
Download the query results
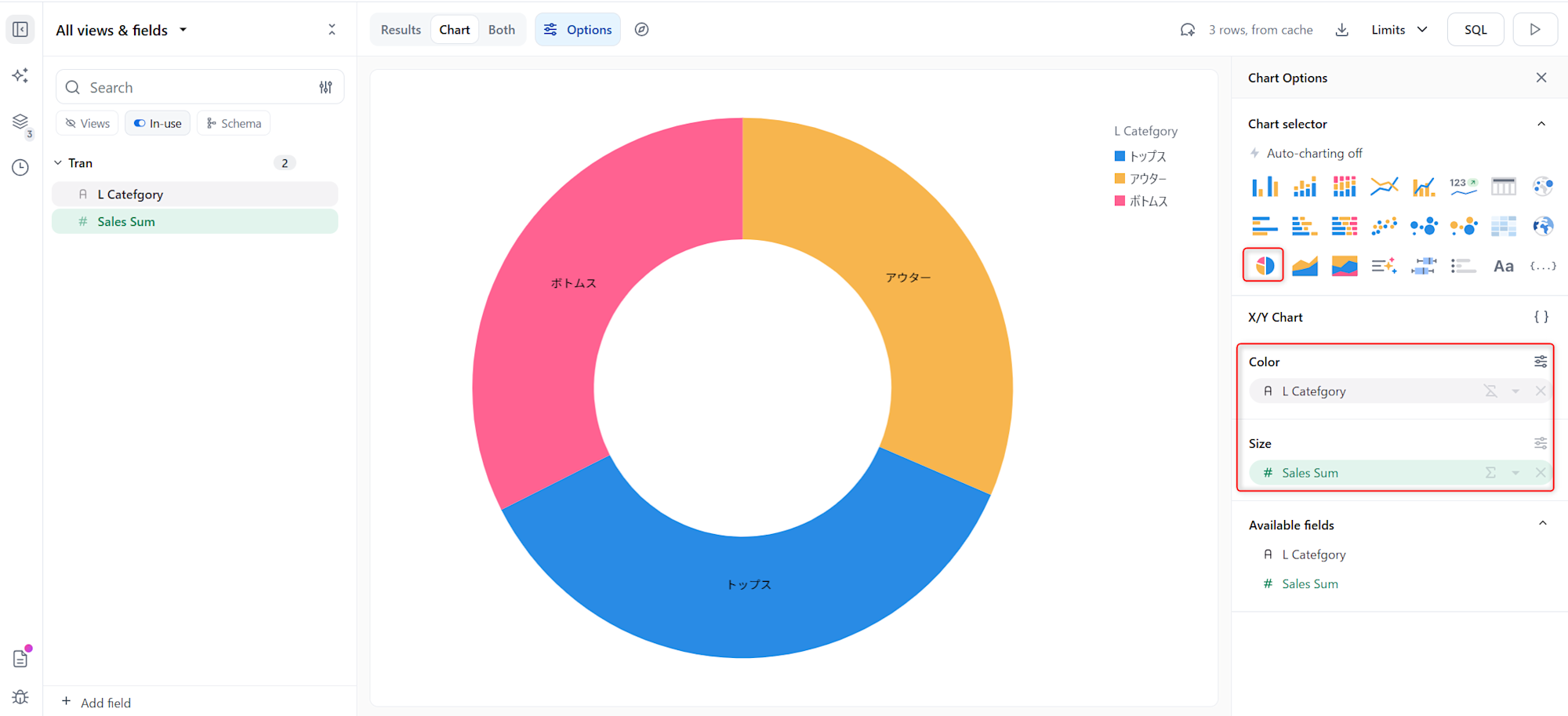(x=1342, y=30)
